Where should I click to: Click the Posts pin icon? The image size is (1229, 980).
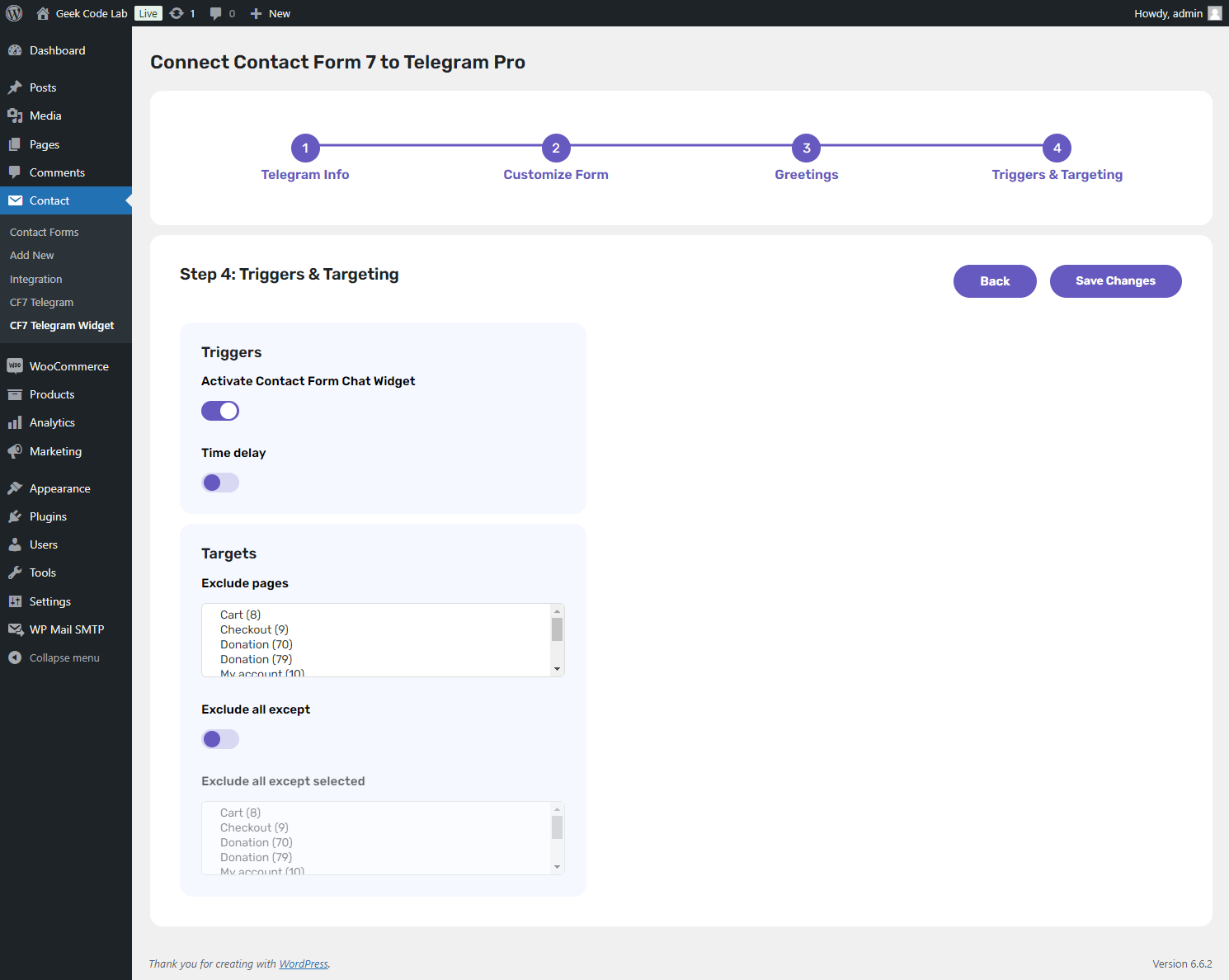coord(15,87)
